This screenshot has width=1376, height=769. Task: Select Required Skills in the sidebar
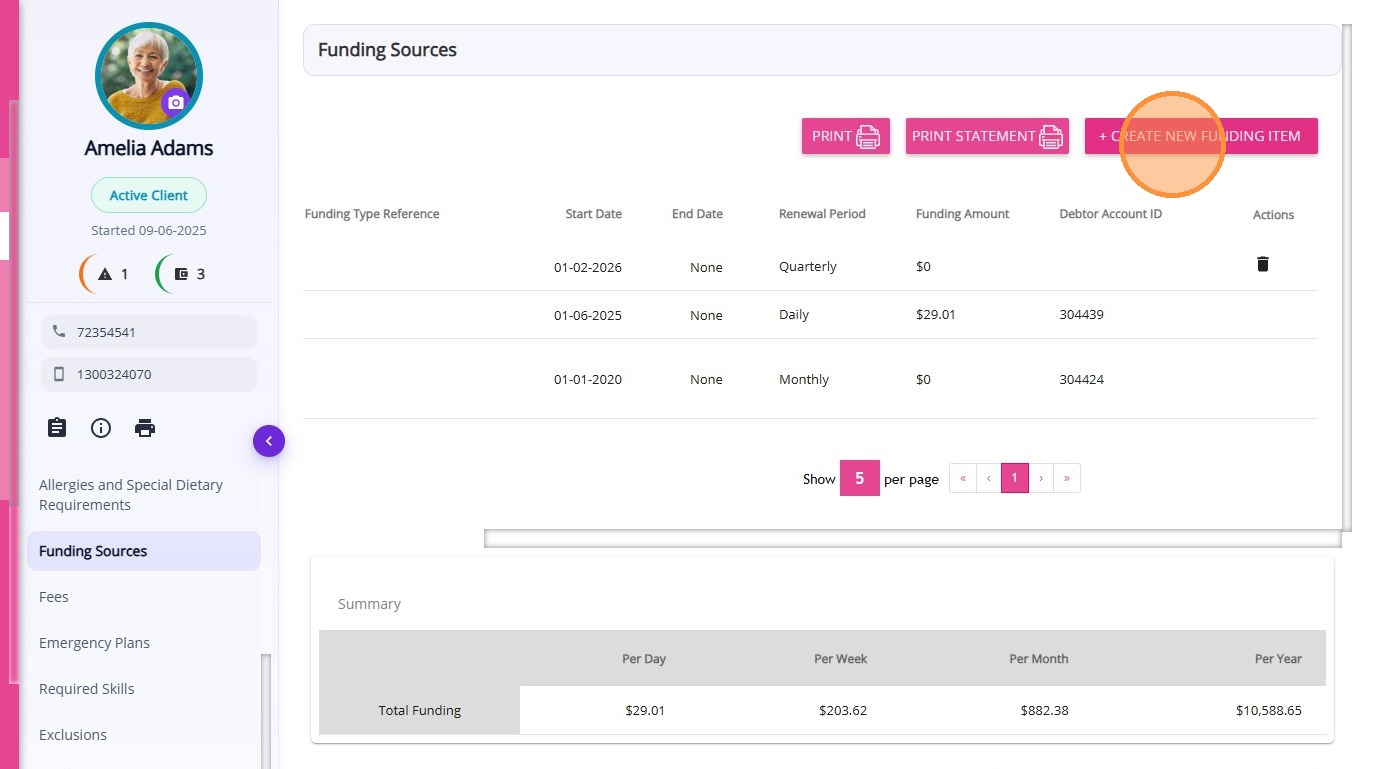pos(86,689)
